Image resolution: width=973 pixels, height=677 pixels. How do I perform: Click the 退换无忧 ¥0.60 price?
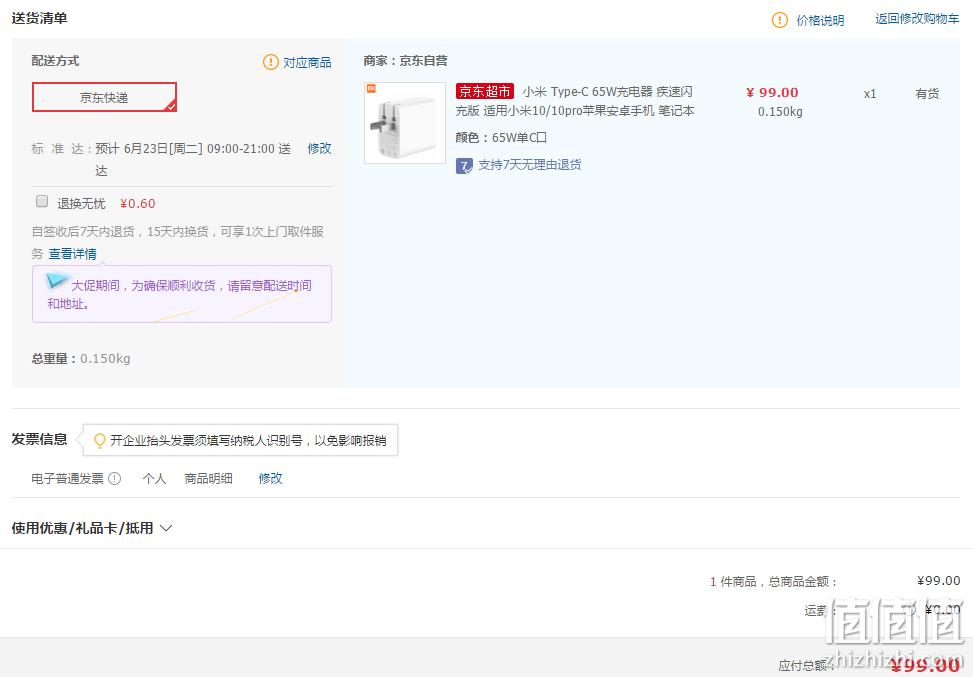tap(138, 204)
